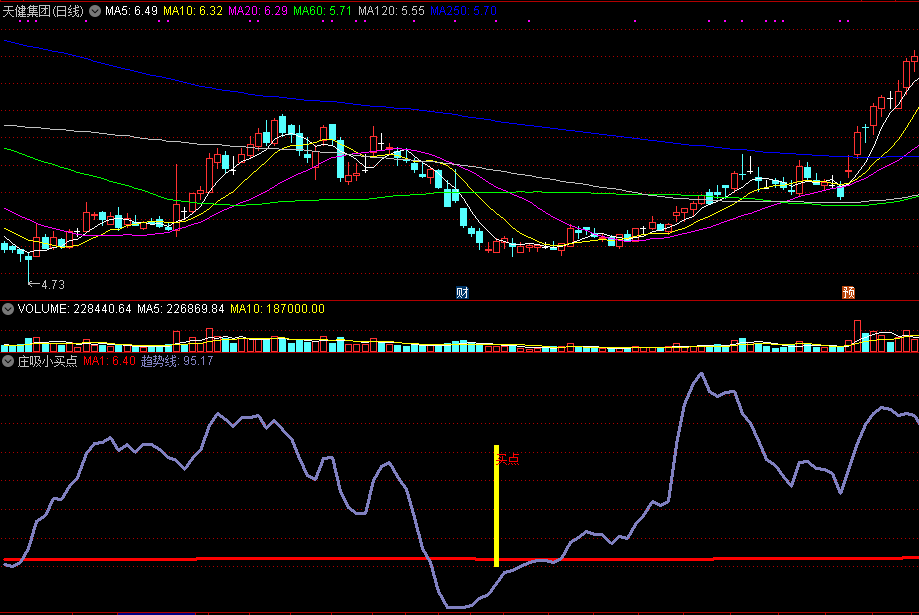Click the 趋势线: 95.17 value
Viewport: 919px width, 615px height.
point(177,361)
